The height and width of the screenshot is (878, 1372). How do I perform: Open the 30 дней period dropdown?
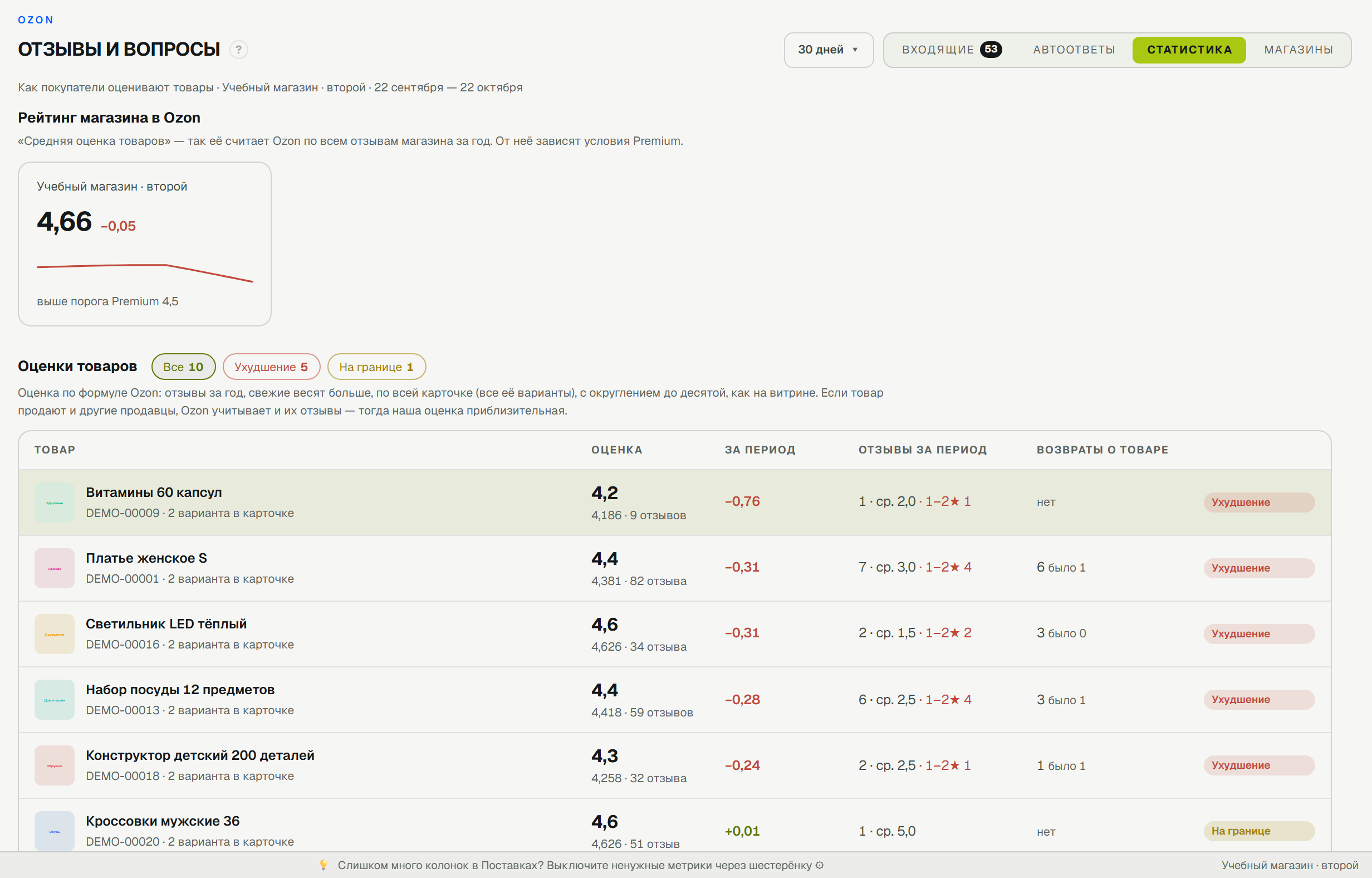coord(829,50)
